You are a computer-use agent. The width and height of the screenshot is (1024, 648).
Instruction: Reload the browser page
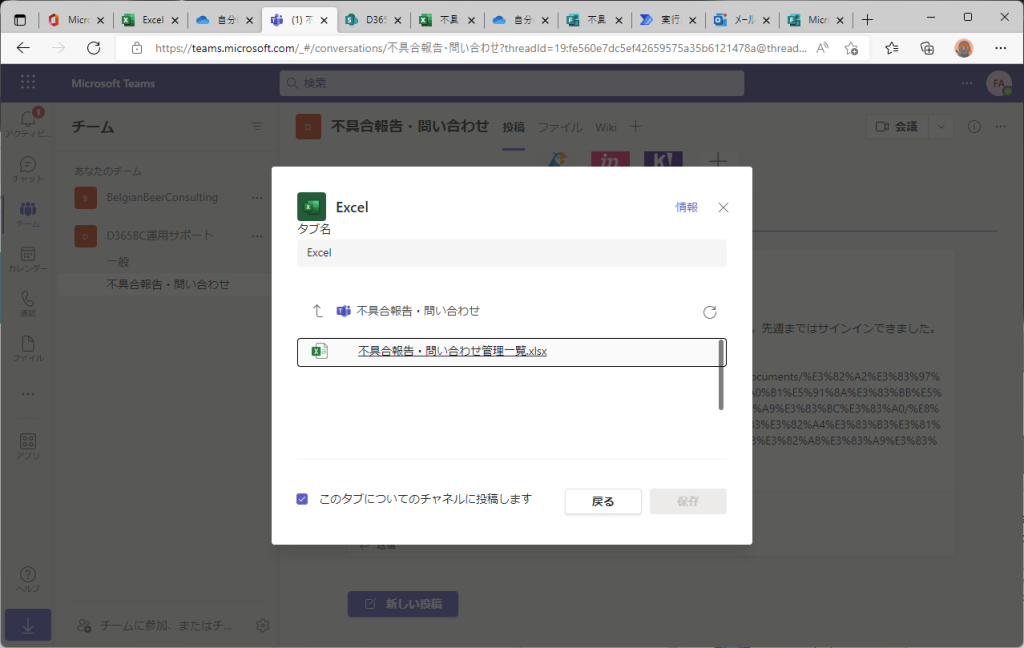94,48
